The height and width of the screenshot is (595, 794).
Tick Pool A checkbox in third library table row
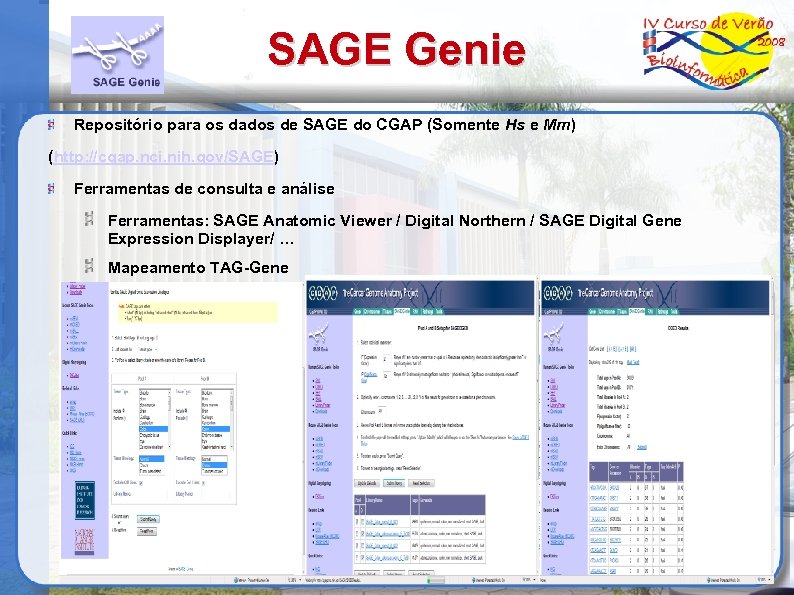coord(357,545)
